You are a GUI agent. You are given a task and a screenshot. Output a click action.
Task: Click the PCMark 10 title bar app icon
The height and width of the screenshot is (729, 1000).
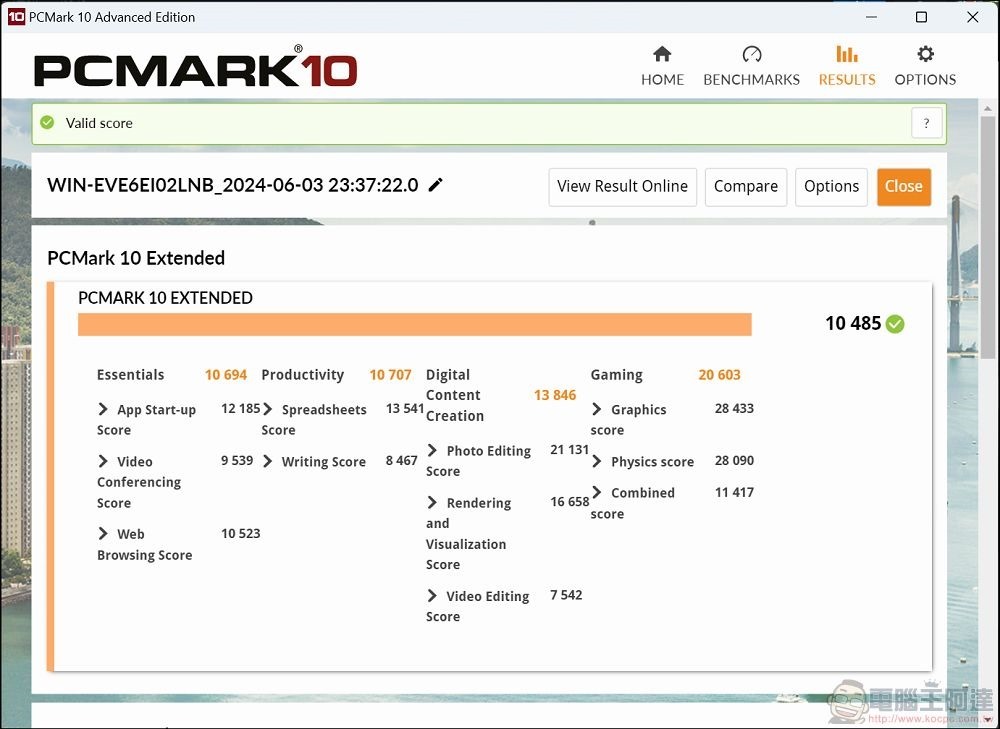point(16,17)
